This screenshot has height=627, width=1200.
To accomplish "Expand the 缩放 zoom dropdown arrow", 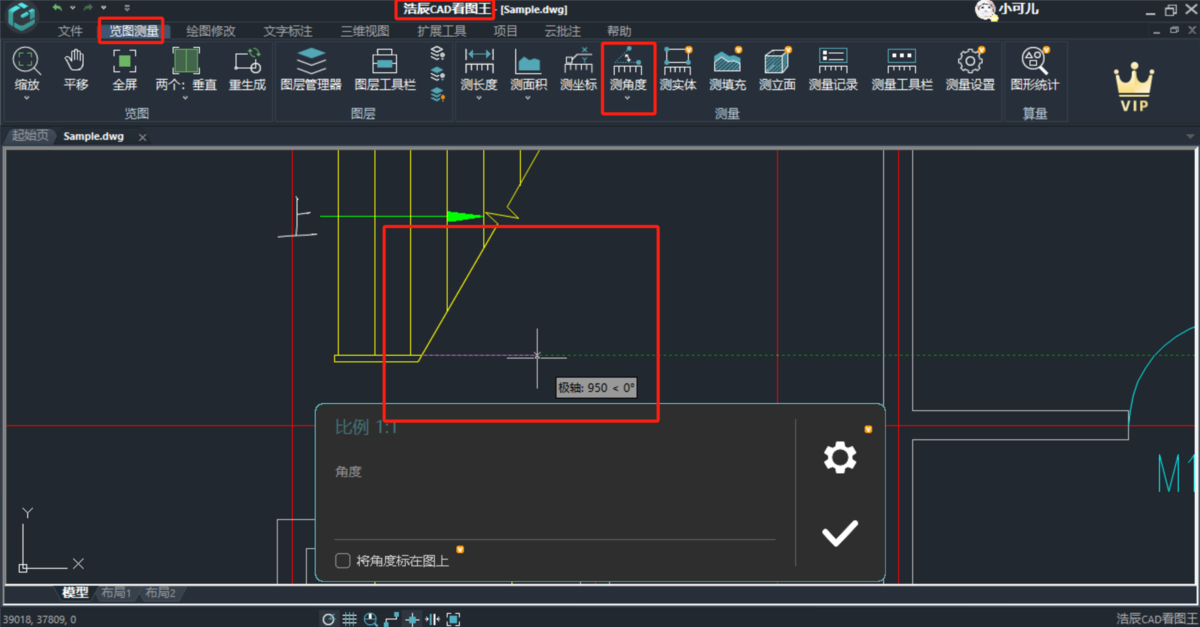I will pos(27,98).
